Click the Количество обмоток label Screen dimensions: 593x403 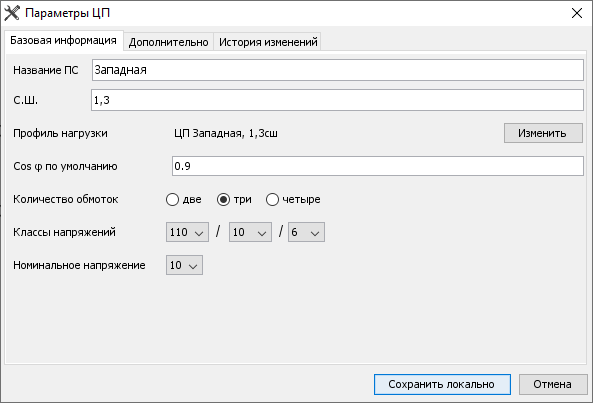click(66, 199)
